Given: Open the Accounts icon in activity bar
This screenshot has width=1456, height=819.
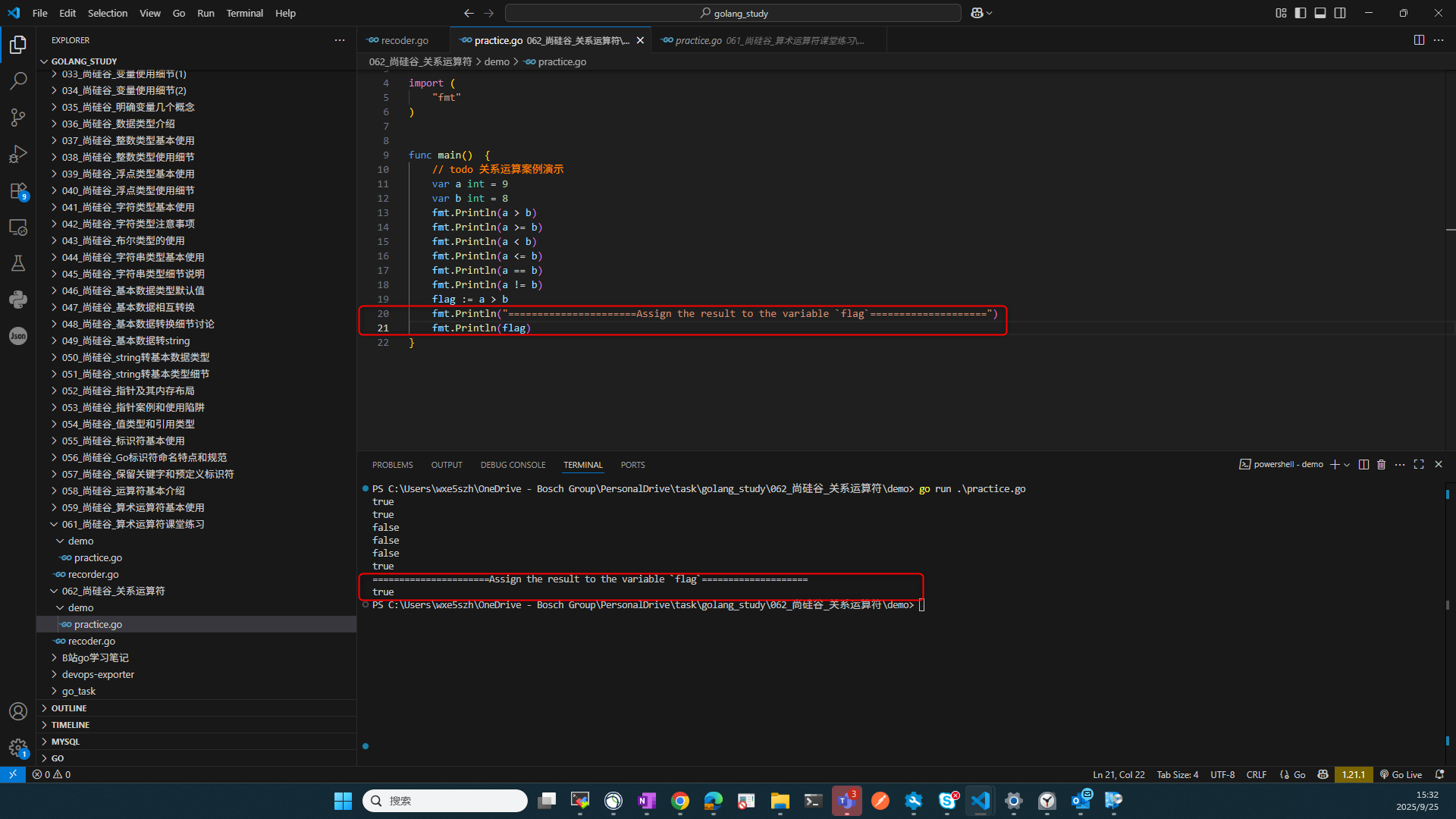Looking at the screenshot, I should (18, 711).
